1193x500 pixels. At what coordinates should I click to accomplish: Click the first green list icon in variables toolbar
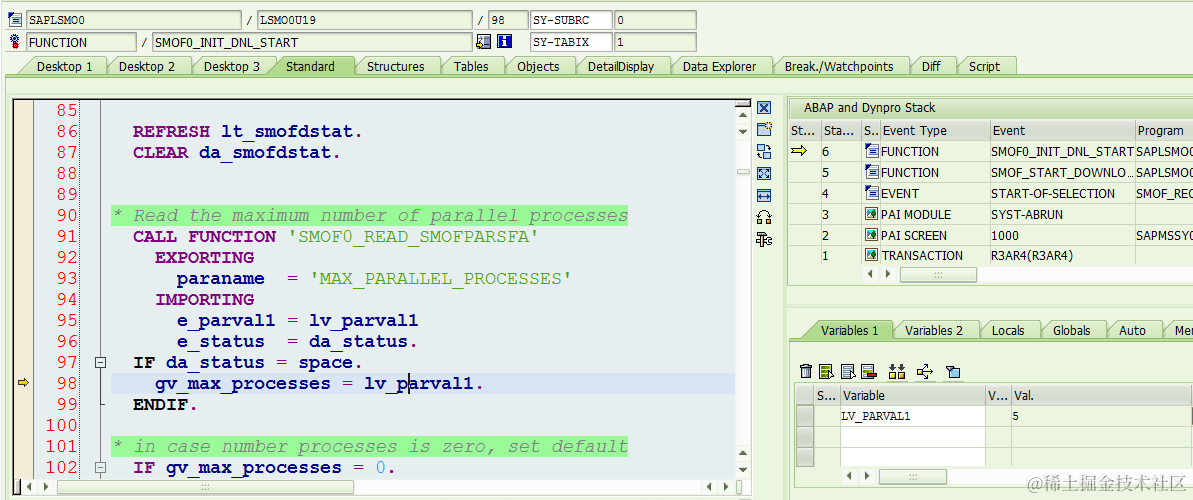tap(827, 371)
